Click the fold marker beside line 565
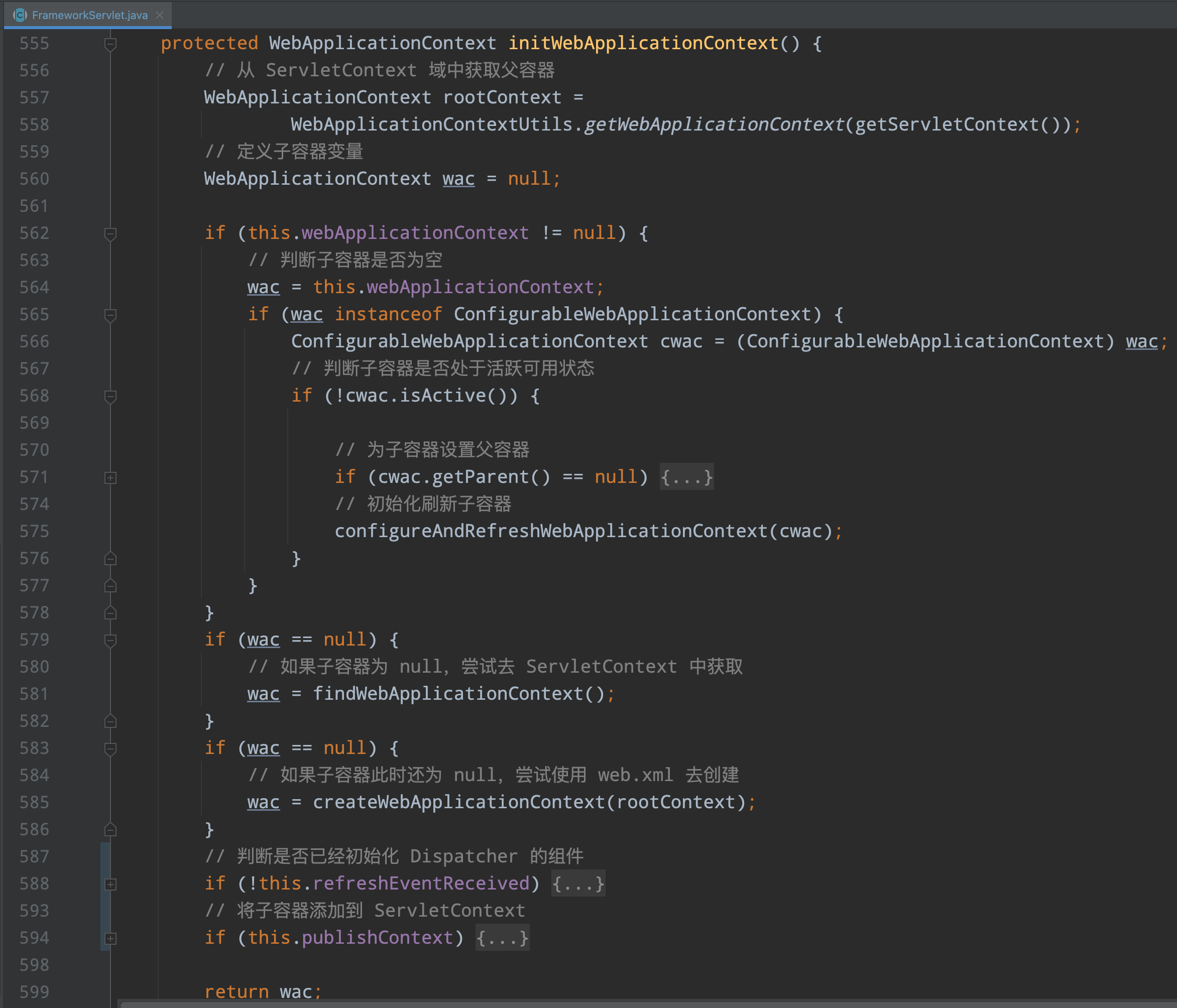1177x1008 pixels. pyautogui.click(x=110, y=314)
